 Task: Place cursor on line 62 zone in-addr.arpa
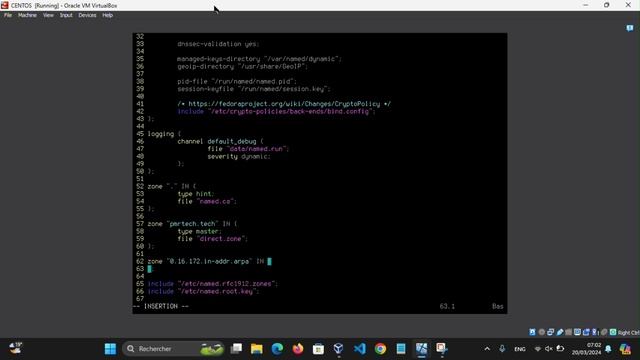point(209,261)
